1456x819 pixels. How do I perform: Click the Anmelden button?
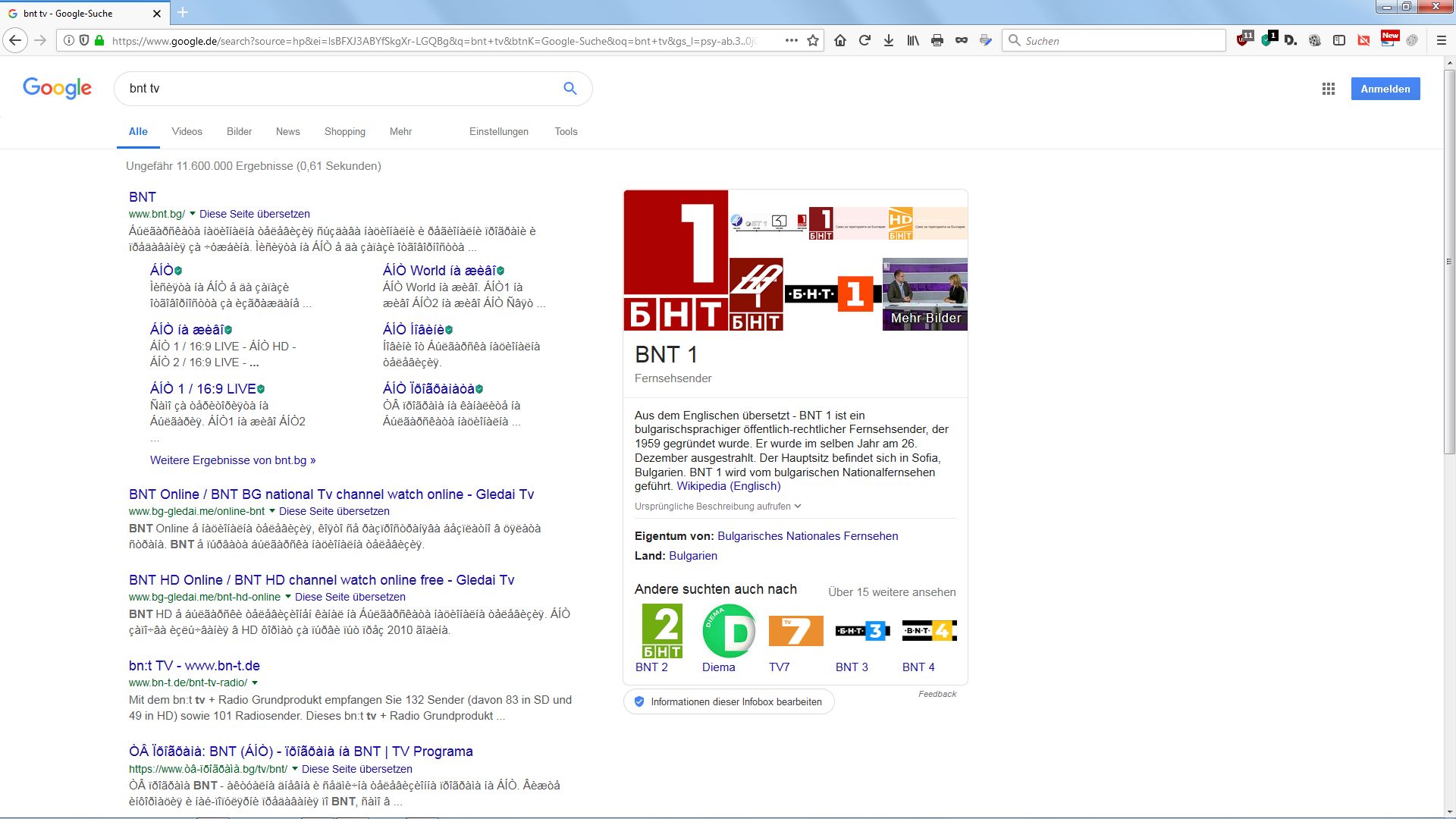click(1385, 89)
